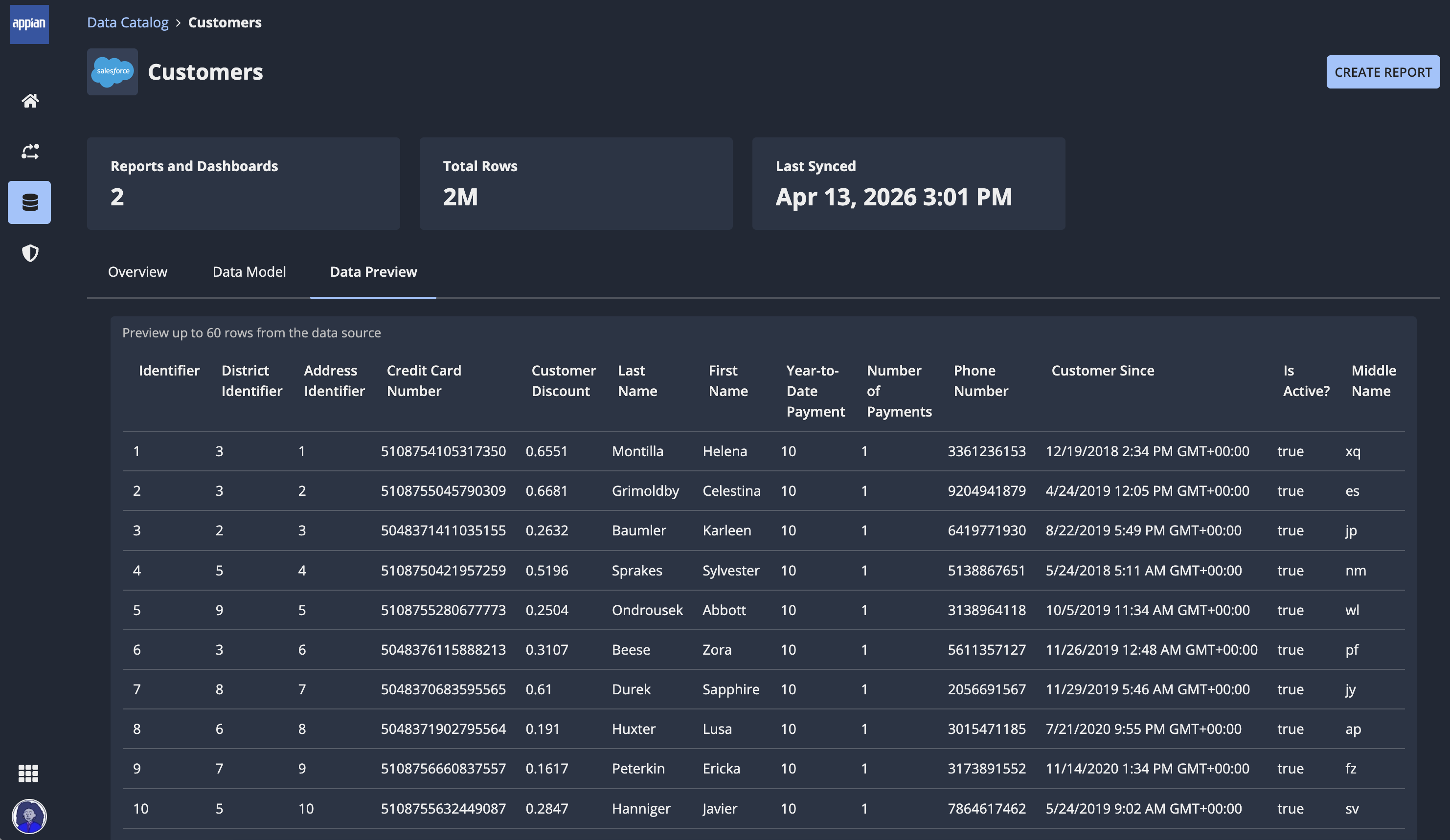Click phone number 7864617462
The width and height of the screenshot is (1450, 840).
click(987, 809)
